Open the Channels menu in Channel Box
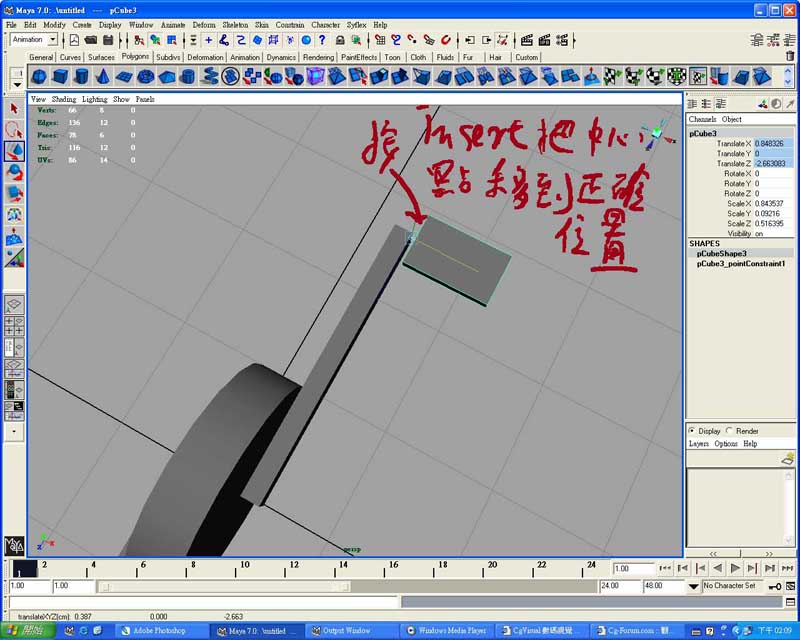The image size is (800, 640). pyautogui.click(x=702, y=119)
